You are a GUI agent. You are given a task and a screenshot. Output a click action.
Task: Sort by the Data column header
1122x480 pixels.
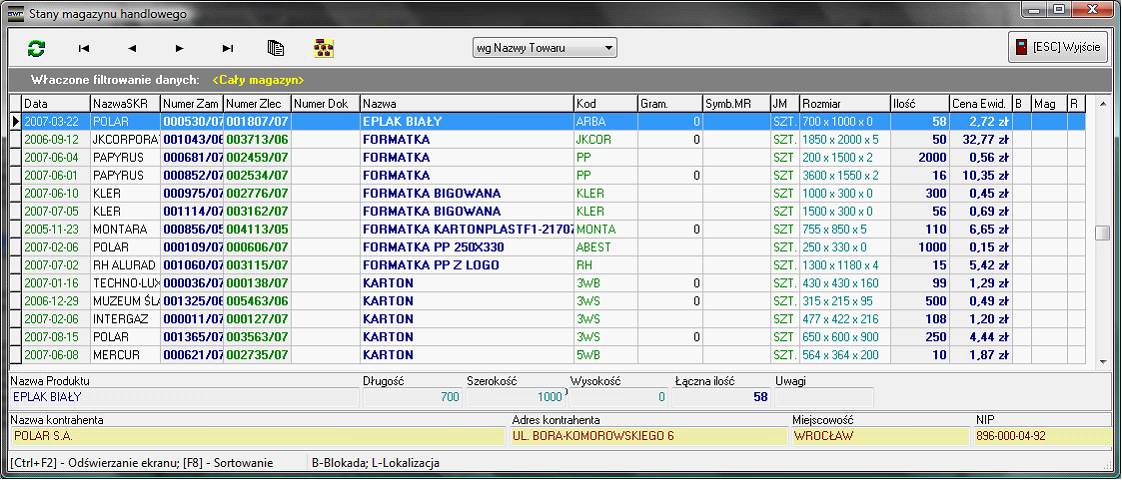click(55, 103)
